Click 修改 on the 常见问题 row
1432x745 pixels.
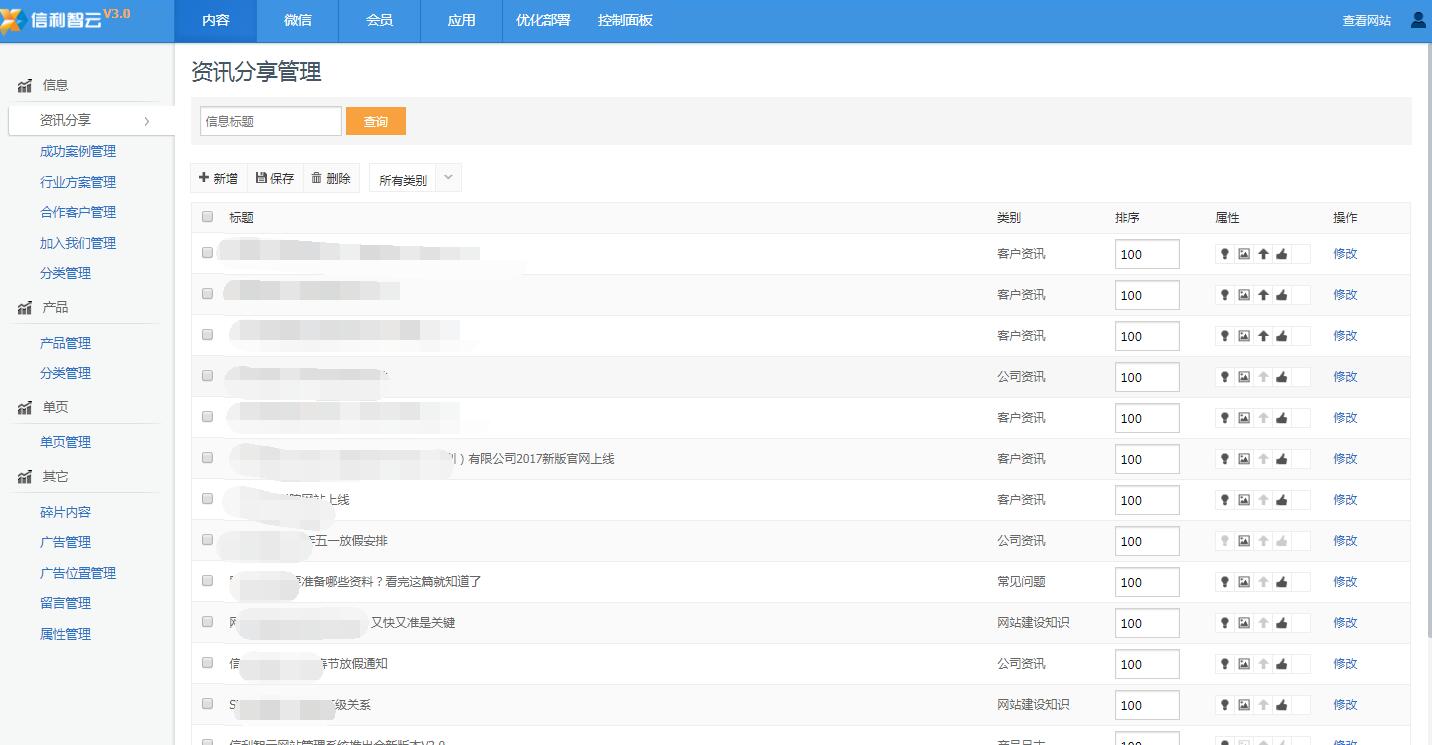pos(1344,581)
